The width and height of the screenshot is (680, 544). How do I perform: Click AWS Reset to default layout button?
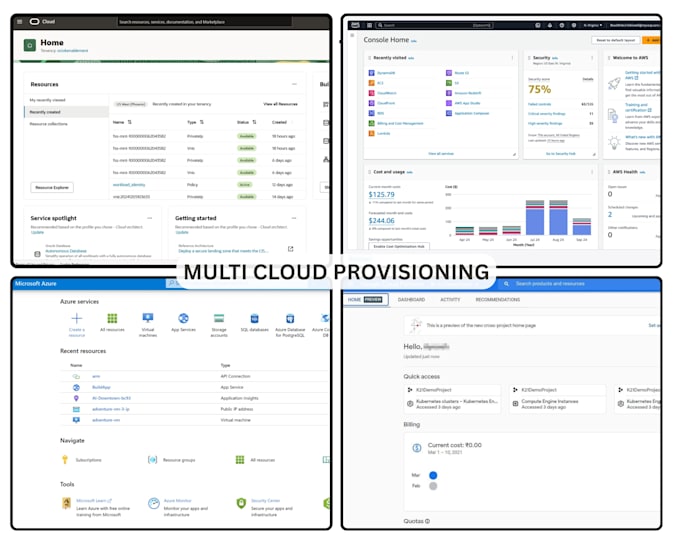[x=615, y=40]
